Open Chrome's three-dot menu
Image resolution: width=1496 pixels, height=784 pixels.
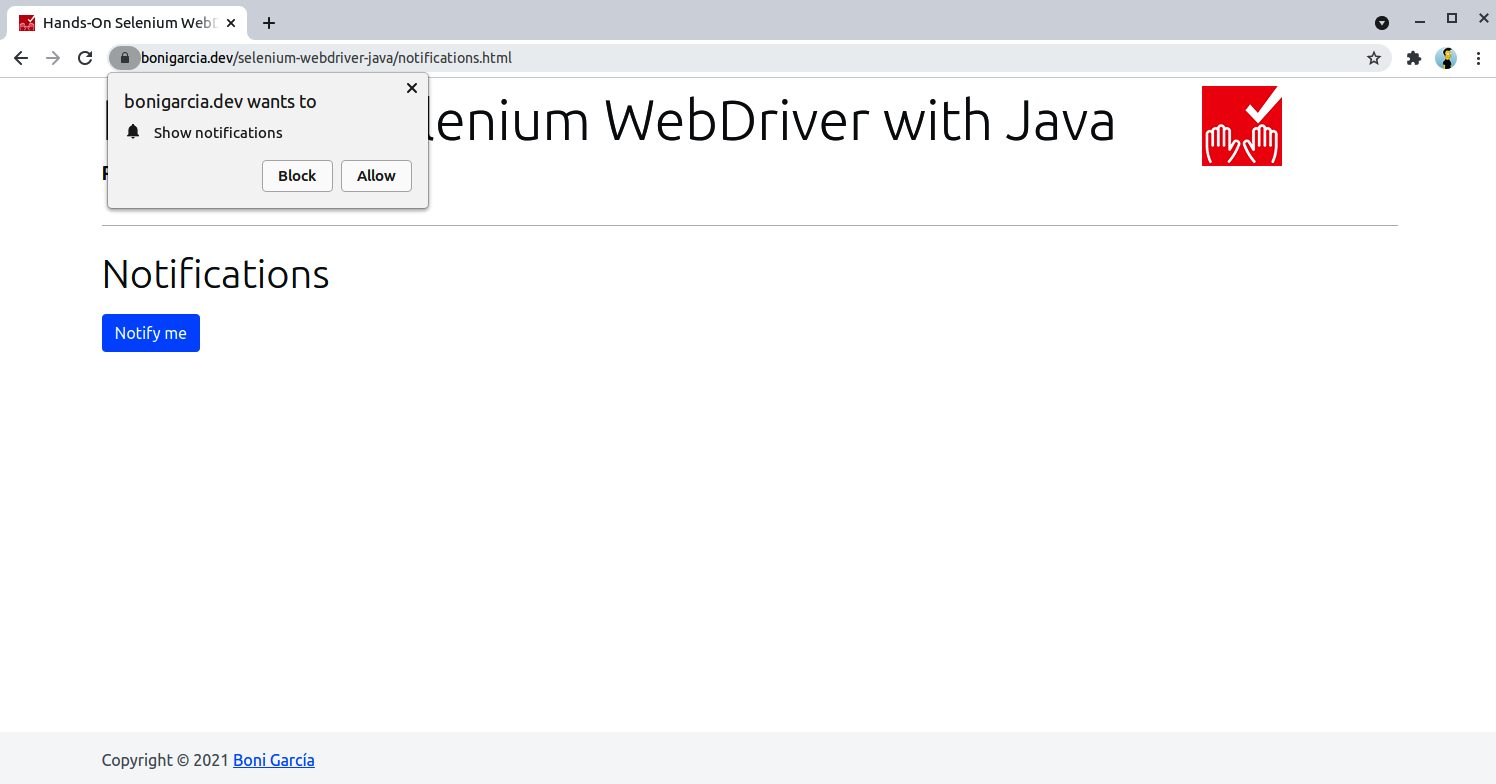click(1478, 58)
